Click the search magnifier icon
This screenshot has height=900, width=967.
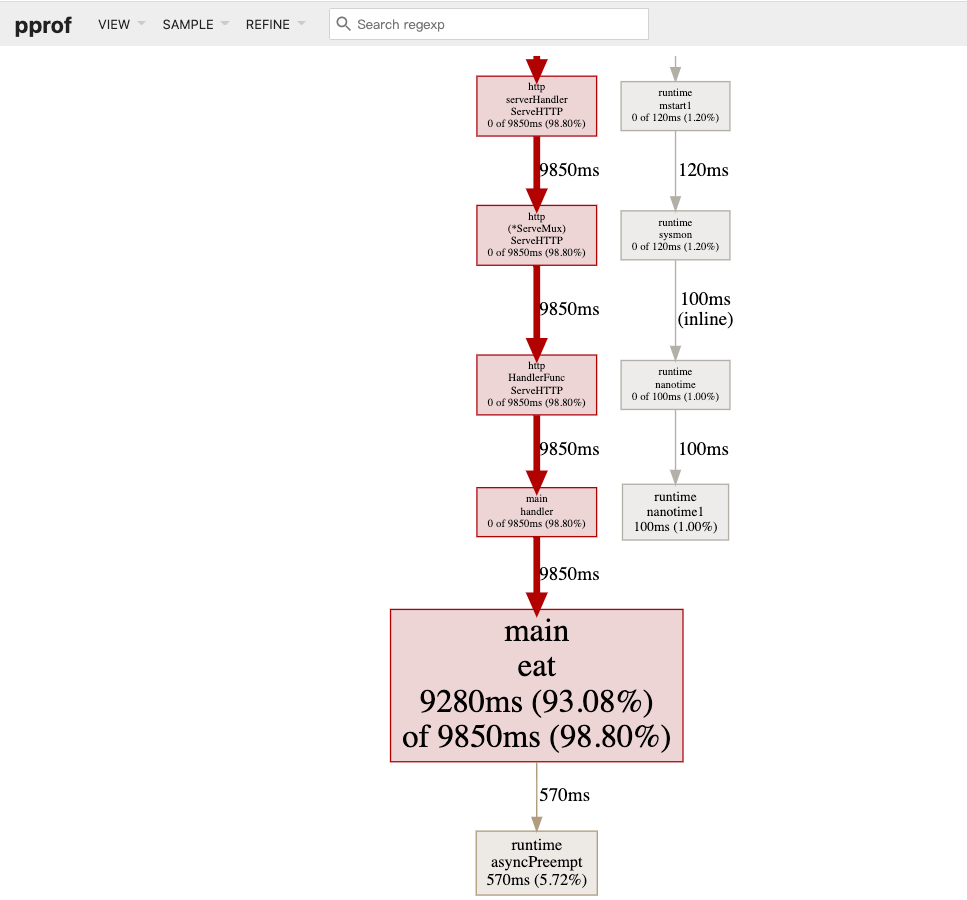pos(344,23)
